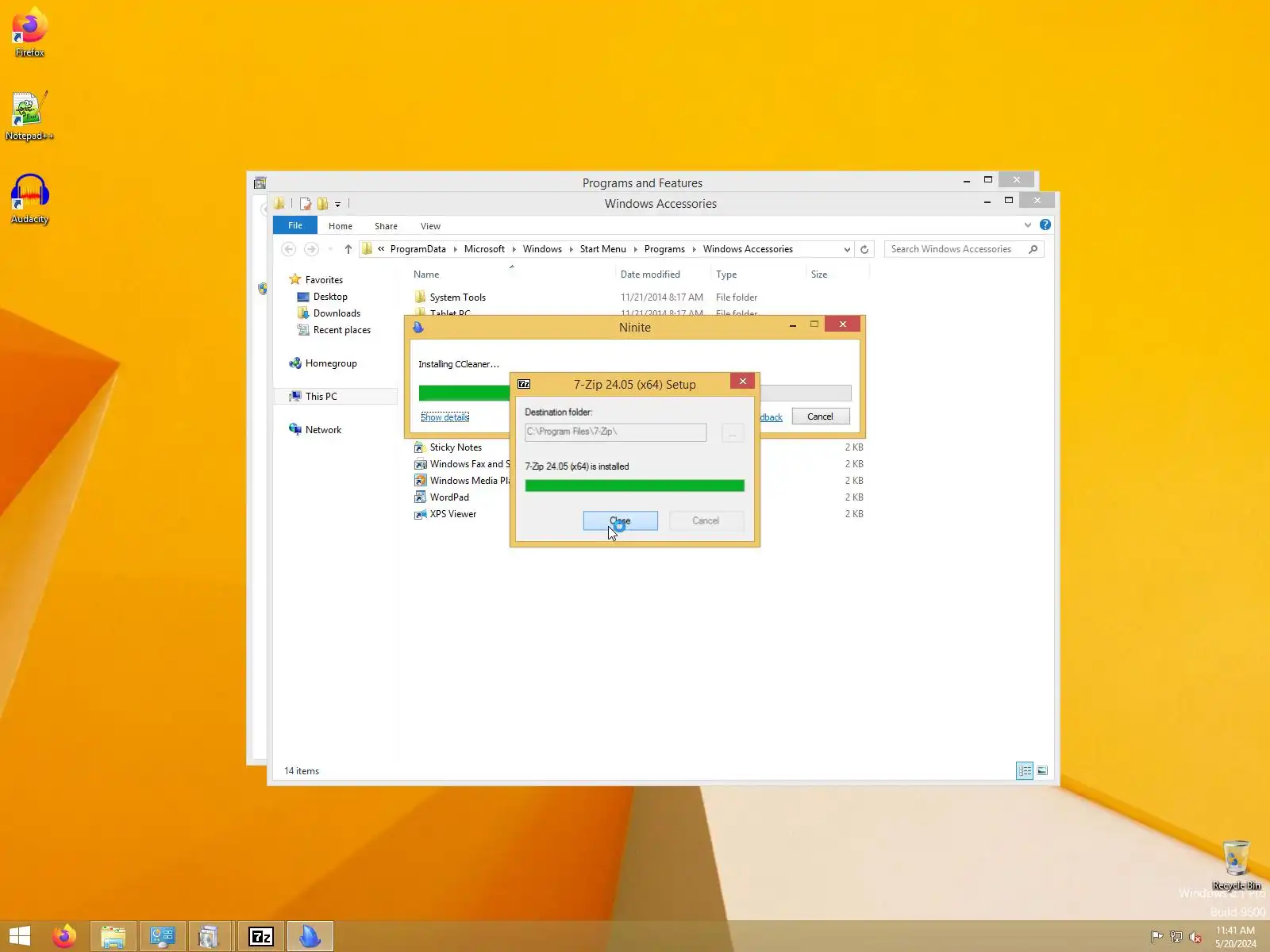Screen dimensions: 1270x952
Task: Go forward in the Explorer window
Action: click(x=311, y=249)
